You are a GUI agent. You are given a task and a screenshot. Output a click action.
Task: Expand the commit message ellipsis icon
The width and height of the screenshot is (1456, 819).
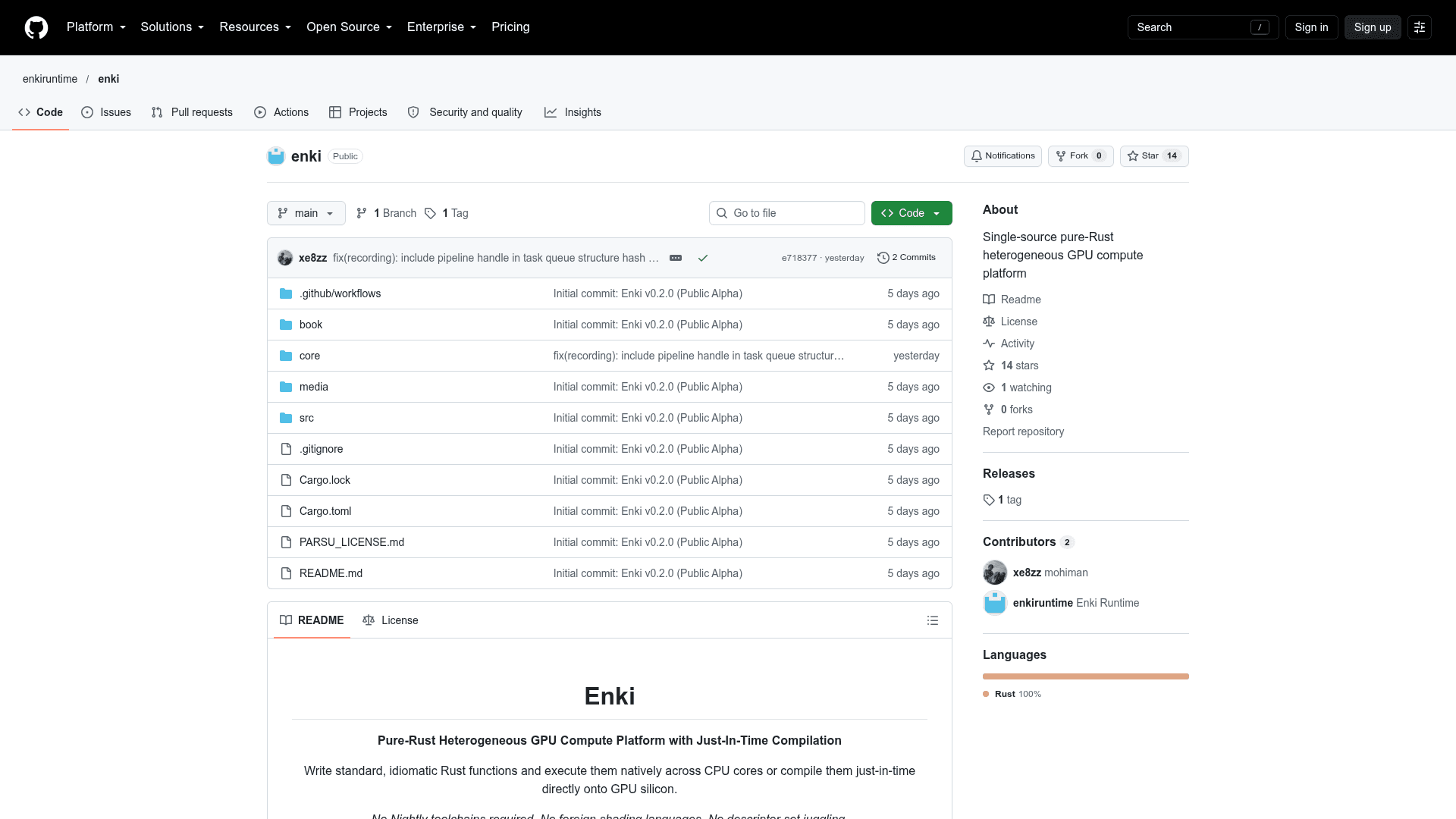tap(676, 258)
